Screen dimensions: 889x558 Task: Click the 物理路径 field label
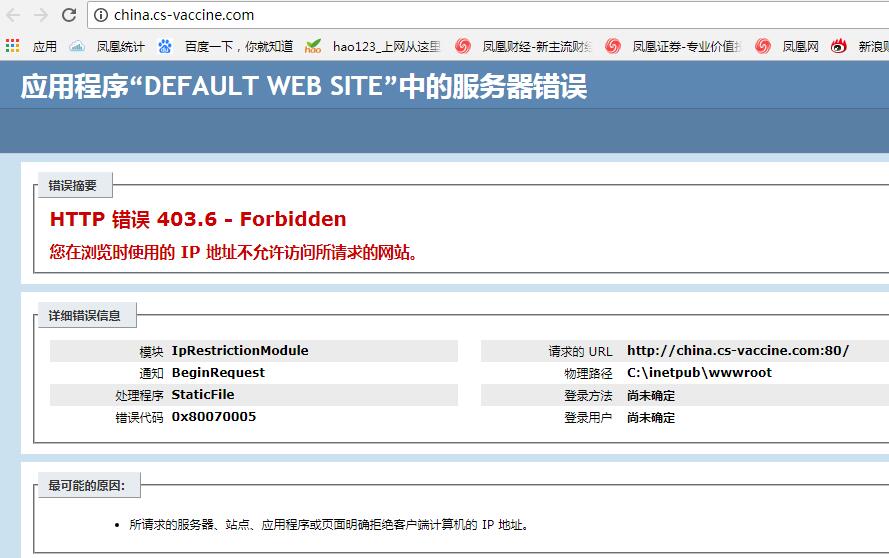pyautogui.click(x=589, y=374)
